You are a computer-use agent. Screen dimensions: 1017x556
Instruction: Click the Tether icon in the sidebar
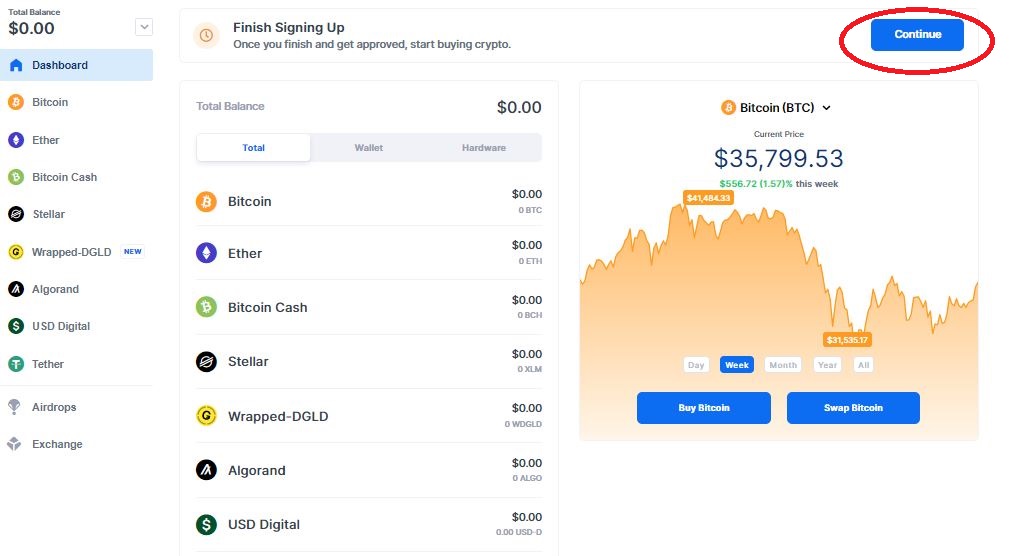tap(16, 364)
